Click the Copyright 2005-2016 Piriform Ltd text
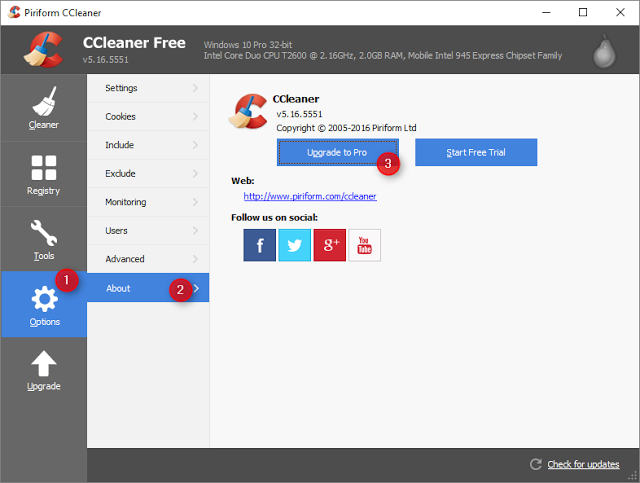The height and width of the screenshot is (483, 640). pyautogui.click(x=346, y=128)
